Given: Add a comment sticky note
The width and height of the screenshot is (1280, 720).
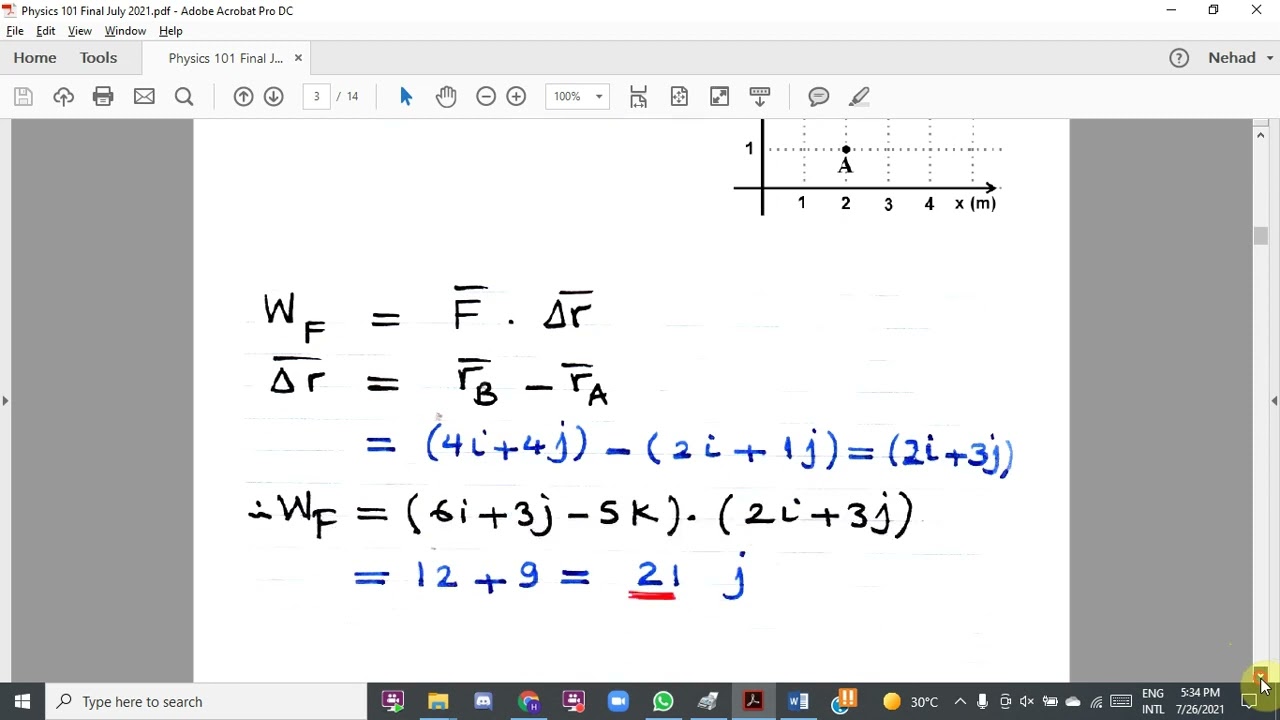Looking at the screenshot, I should [819, 96].
